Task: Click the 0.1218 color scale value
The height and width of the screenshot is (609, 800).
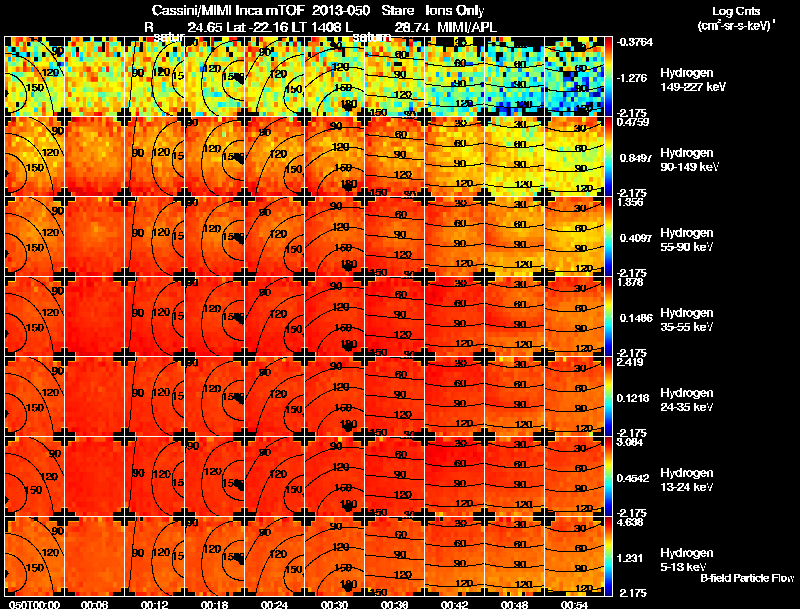Action: [x=633, y=398]
